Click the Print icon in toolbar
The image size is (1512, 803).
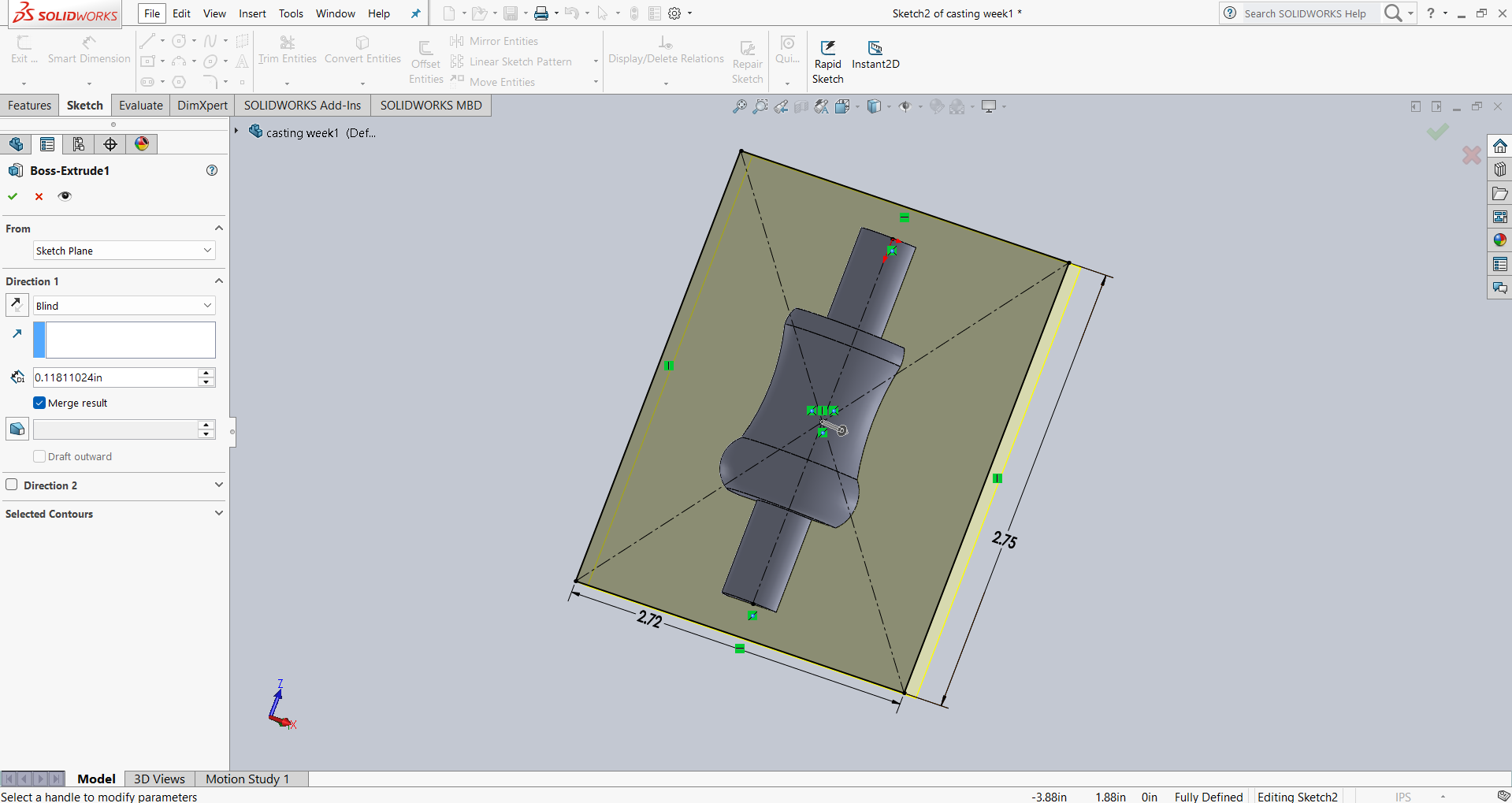pos(541,13)
